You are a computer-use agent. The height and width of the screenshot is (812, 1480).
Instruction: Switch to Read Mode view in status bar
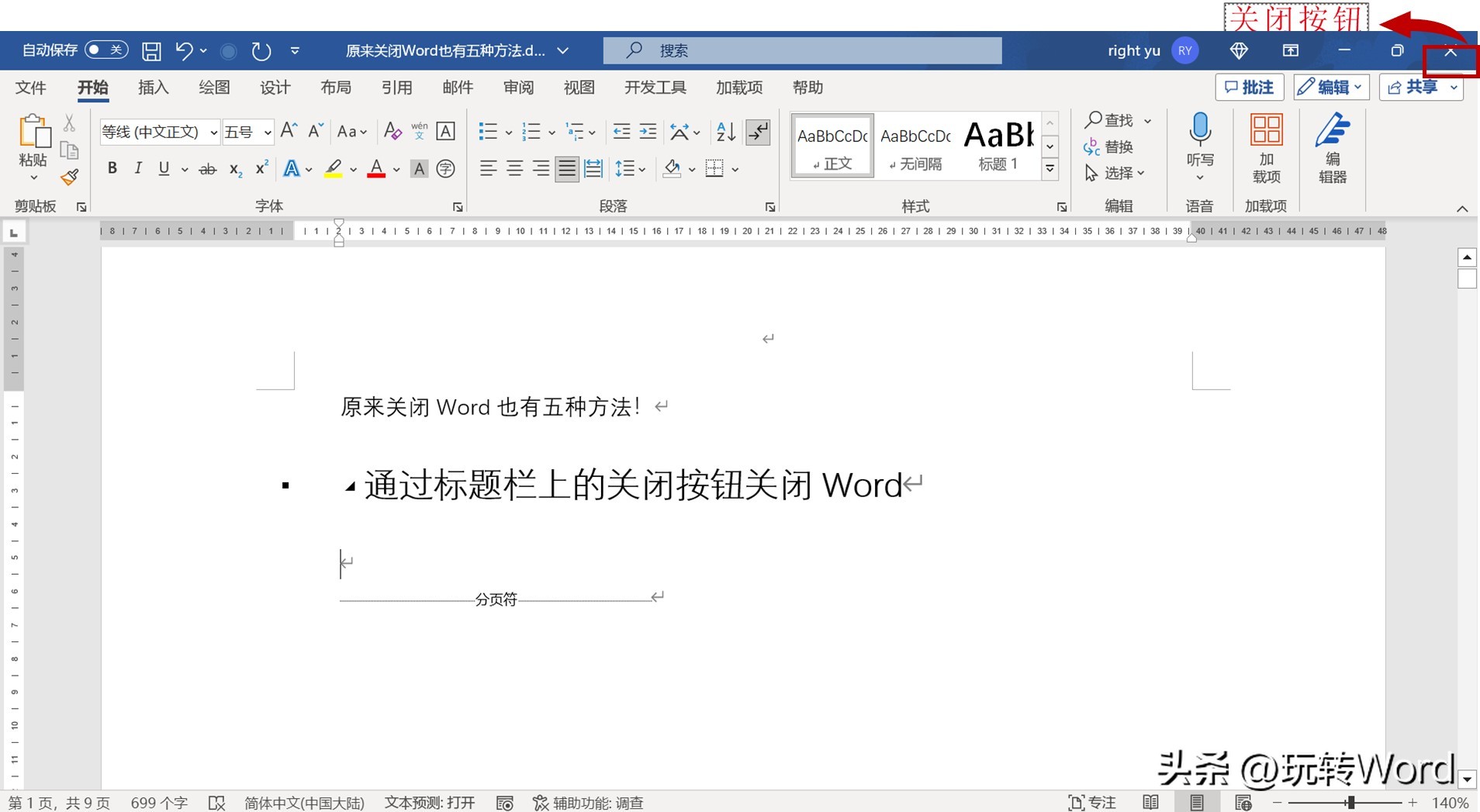(1151, 803)
